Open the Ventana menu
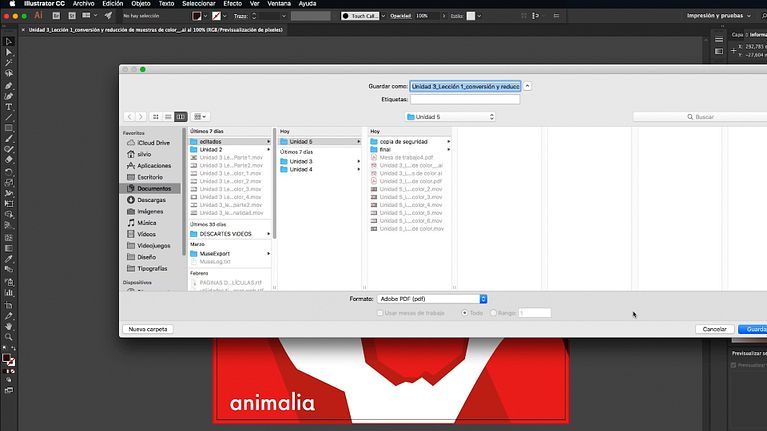 (x=279, y=3)
